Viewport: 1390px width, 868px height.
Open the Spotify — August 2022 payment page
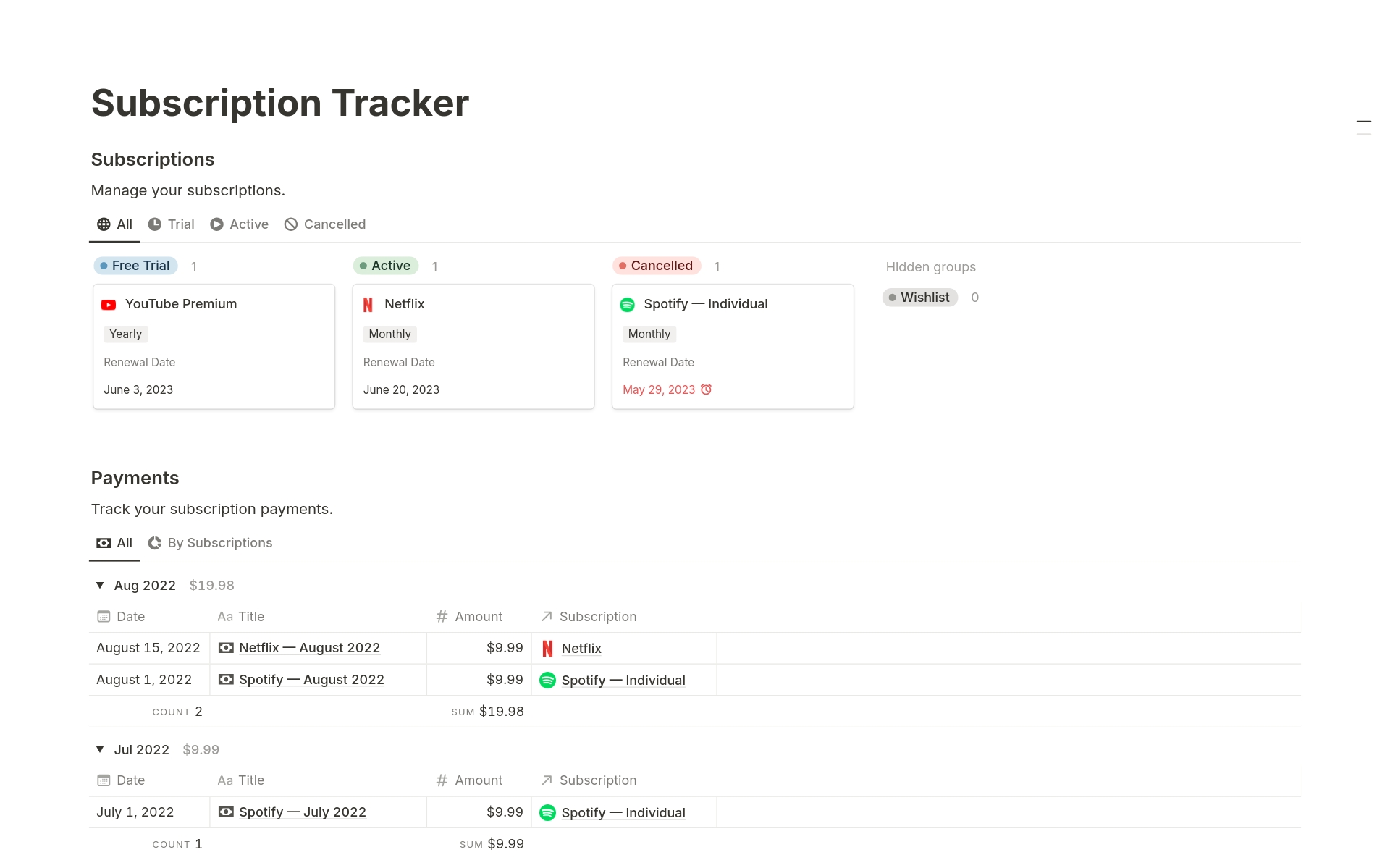[311, 680]
